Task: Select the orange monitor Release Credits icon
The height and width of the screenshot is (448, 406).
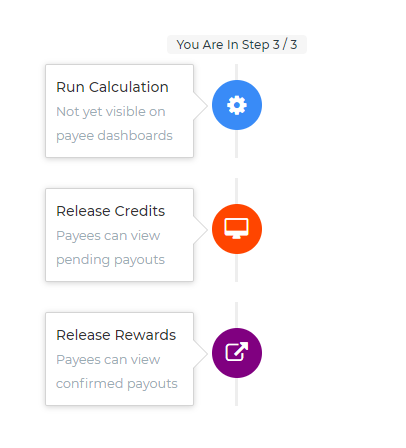Action: (237, 229)
